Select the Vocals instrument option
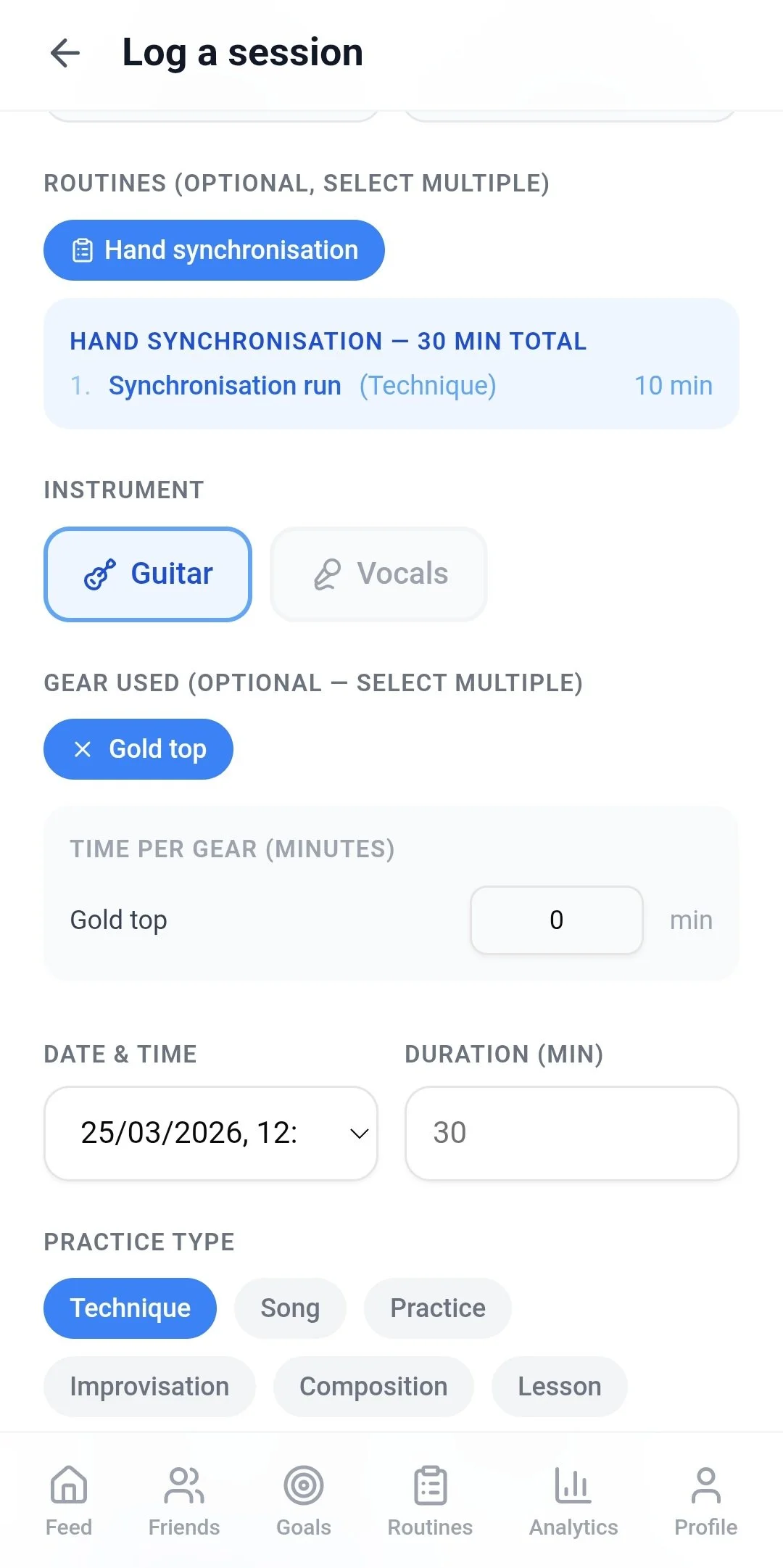This screenshot has width=783, height=1568. click(x=378, y=574)
